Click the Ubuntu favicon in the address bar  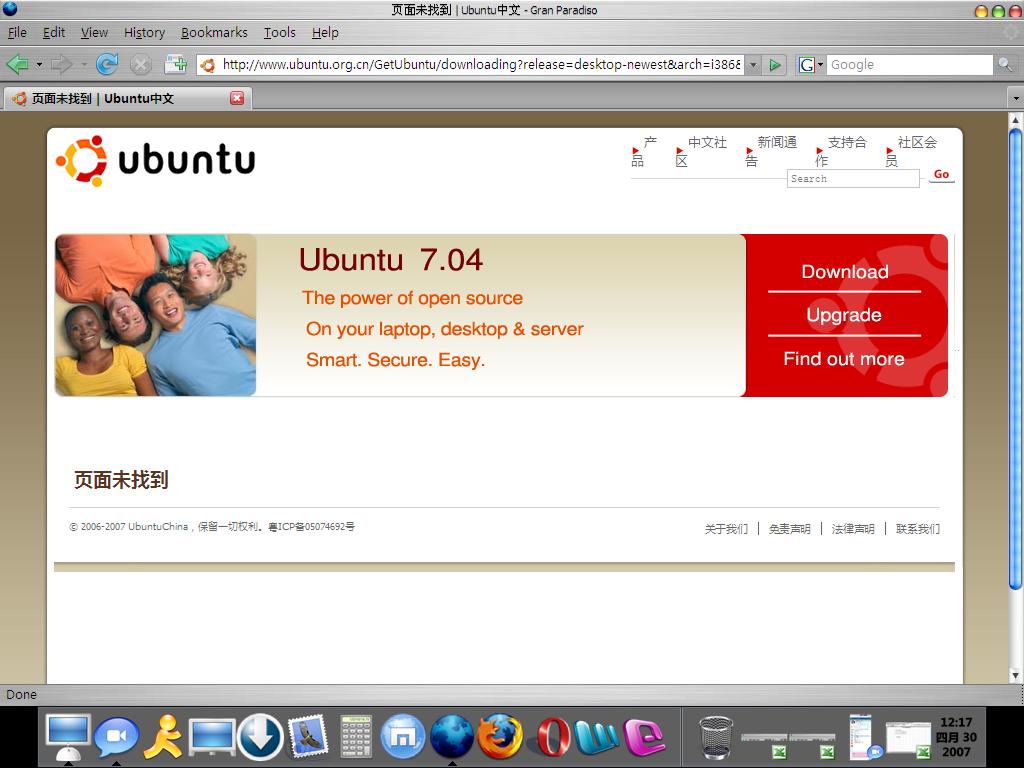pyautogui.click(x=208, y=65)
